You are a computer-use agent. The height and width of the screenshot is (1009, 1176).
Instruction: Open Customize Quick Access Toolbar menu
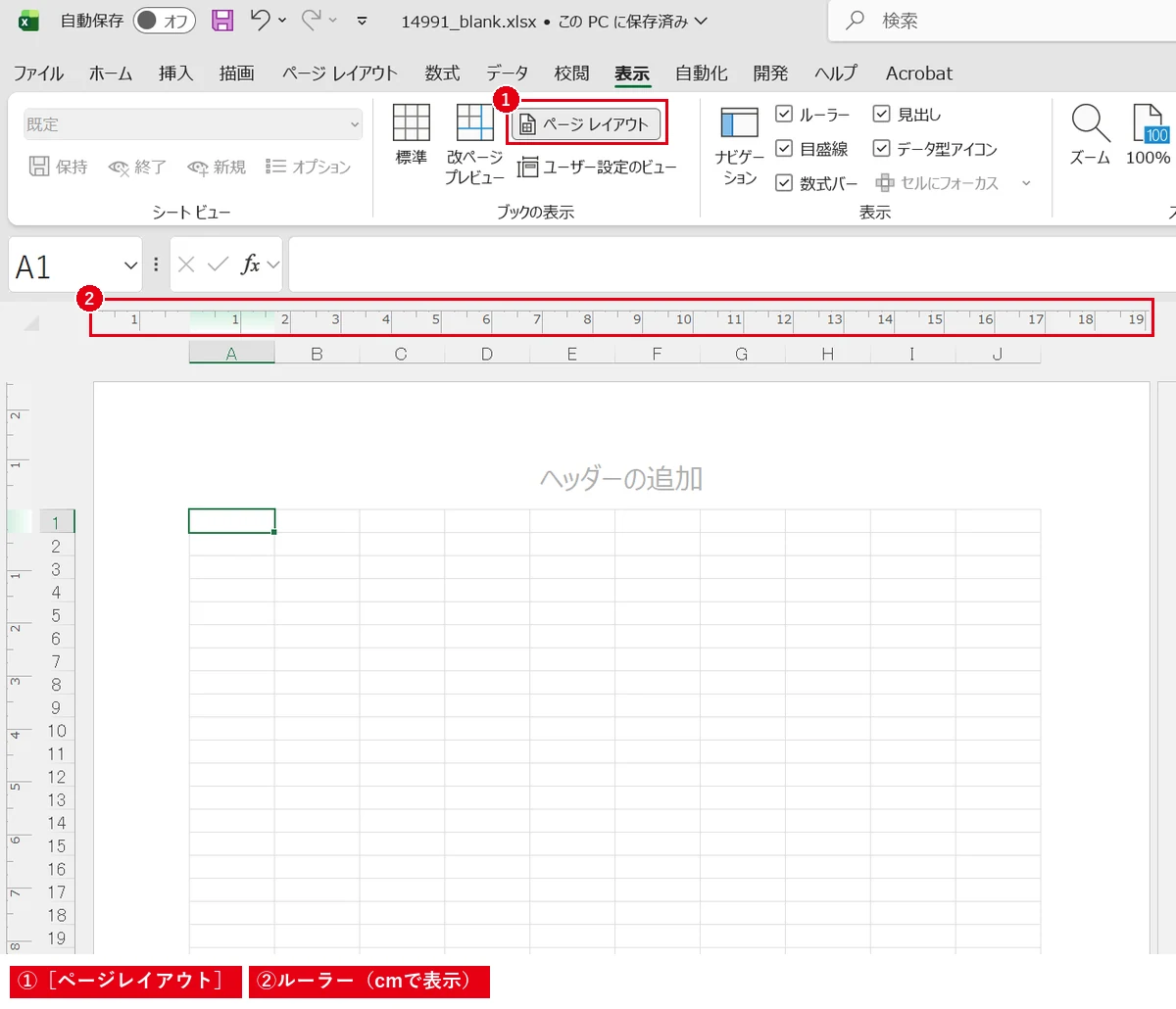pos(362,21)
